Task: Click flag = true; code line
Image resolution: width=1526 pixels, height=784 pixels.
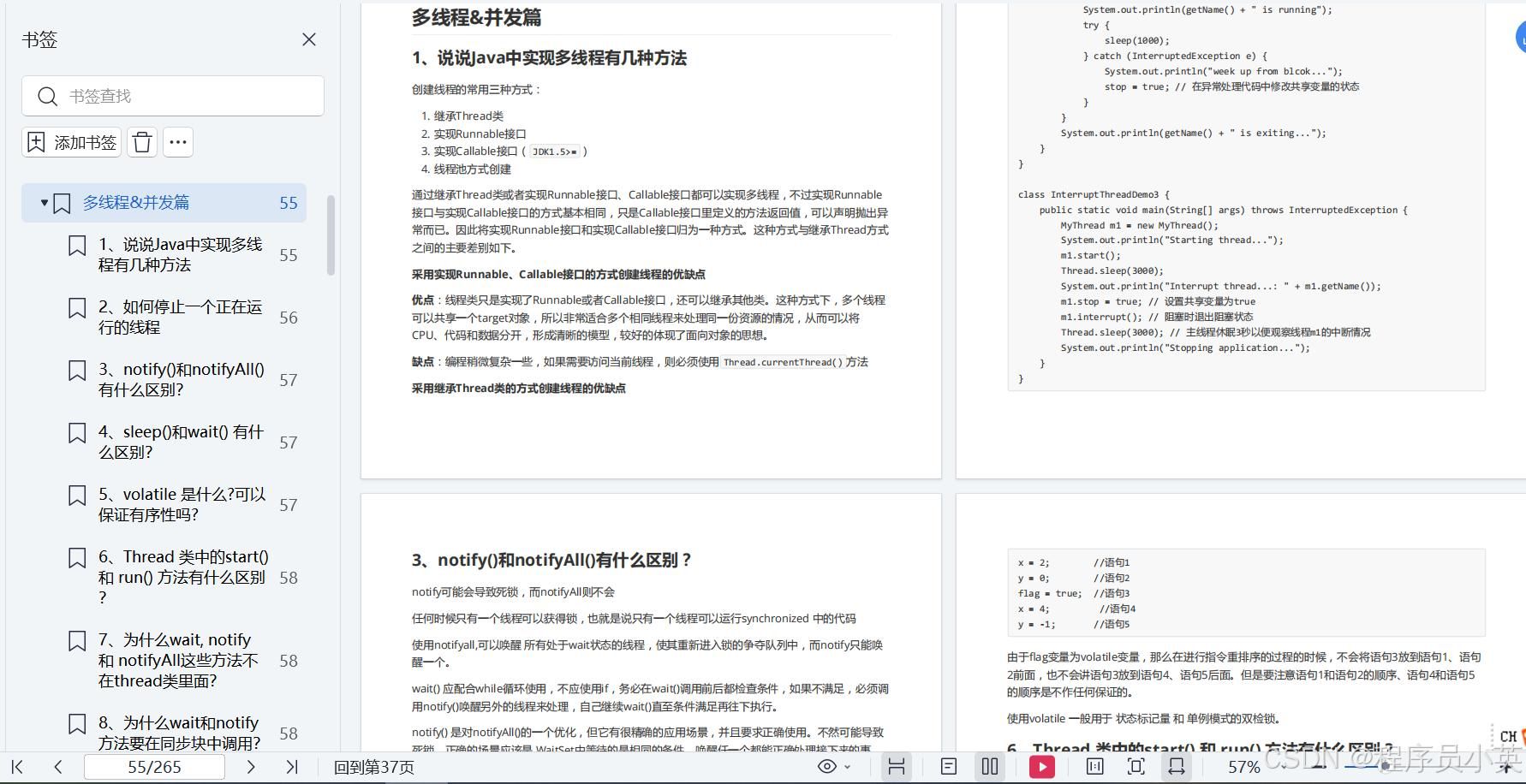Action: coord(1074,593)
